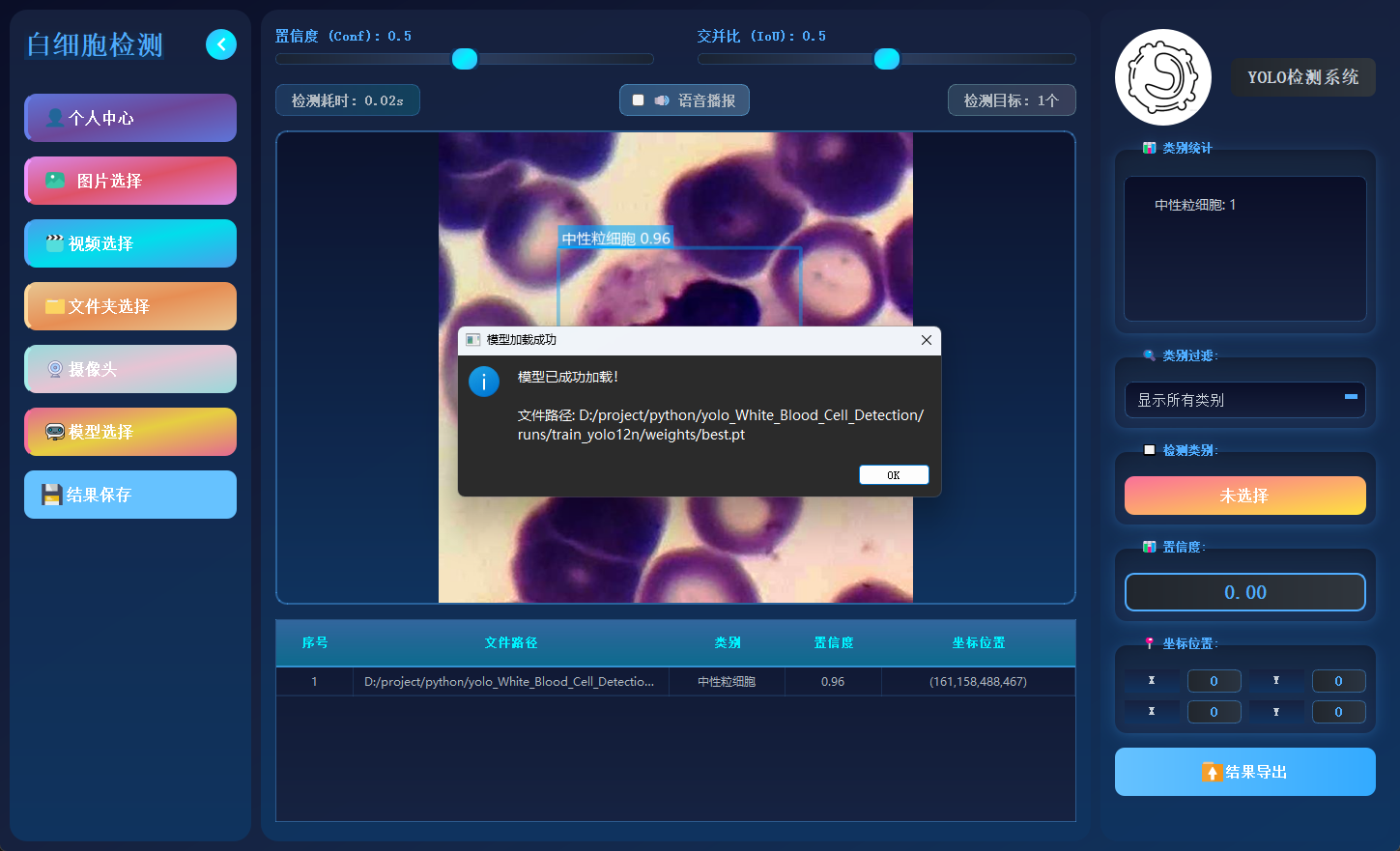Enable the 语音播报 checkbox
Viewport: 1400px width, 851px height.
tap(637, 99)
